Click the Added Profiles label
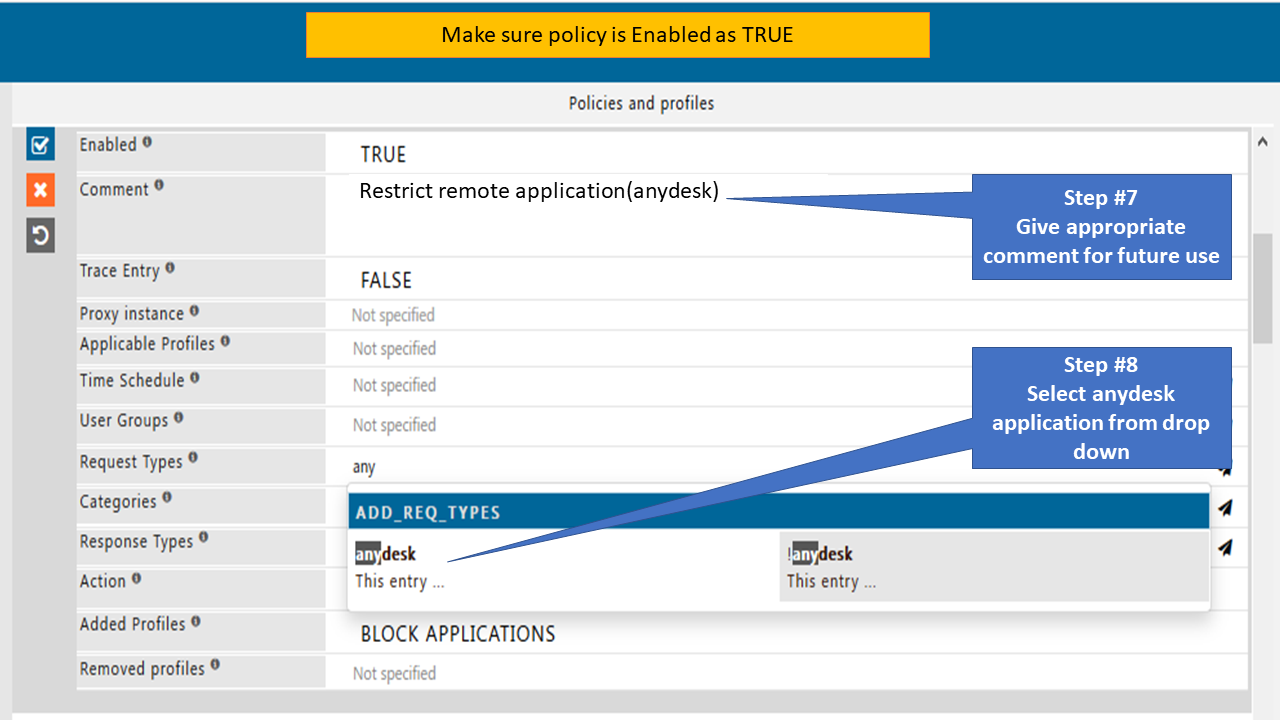 133,624
